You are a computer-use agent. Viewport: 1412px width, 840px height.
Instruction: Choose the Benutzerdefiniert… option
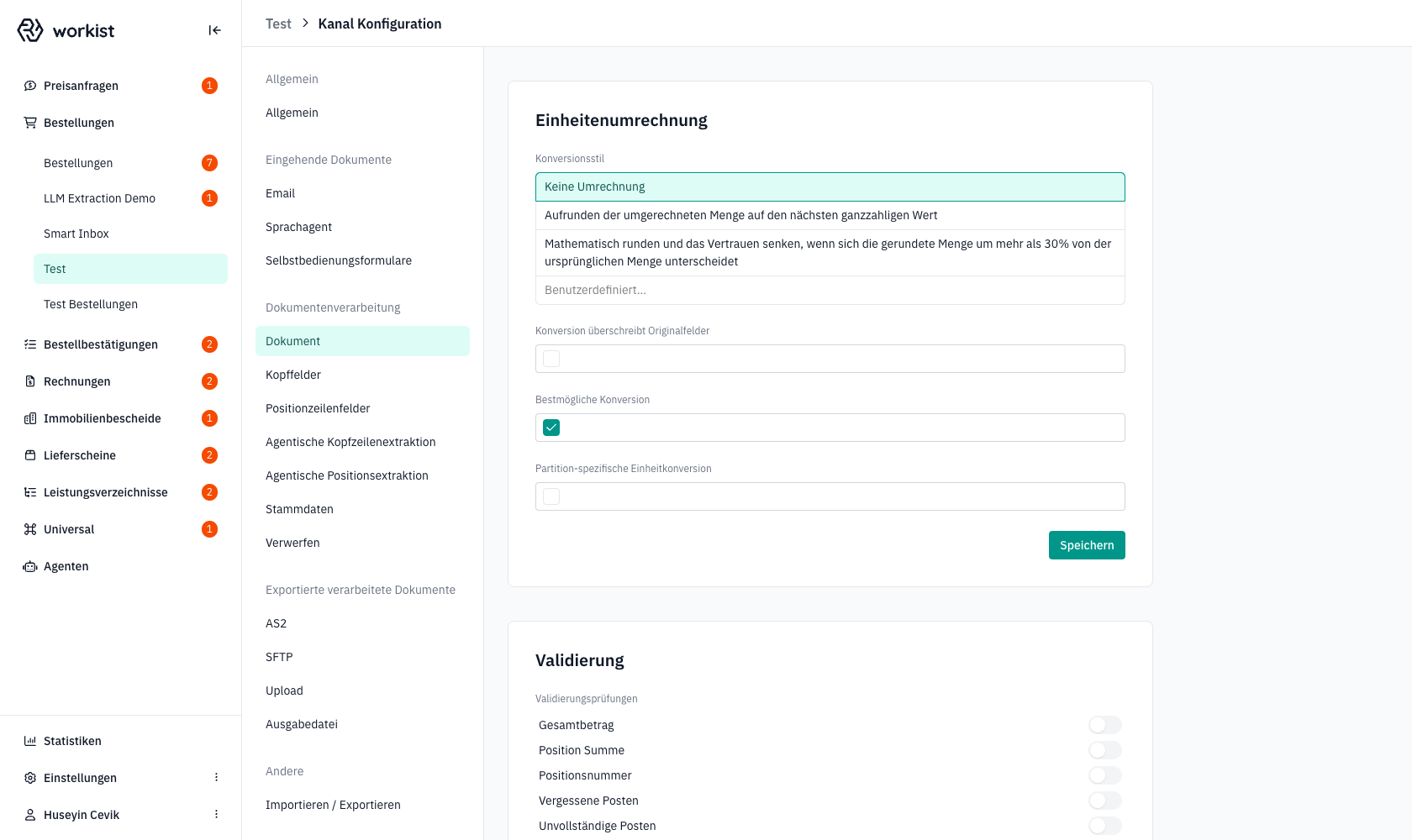click(x=830, y=290)
